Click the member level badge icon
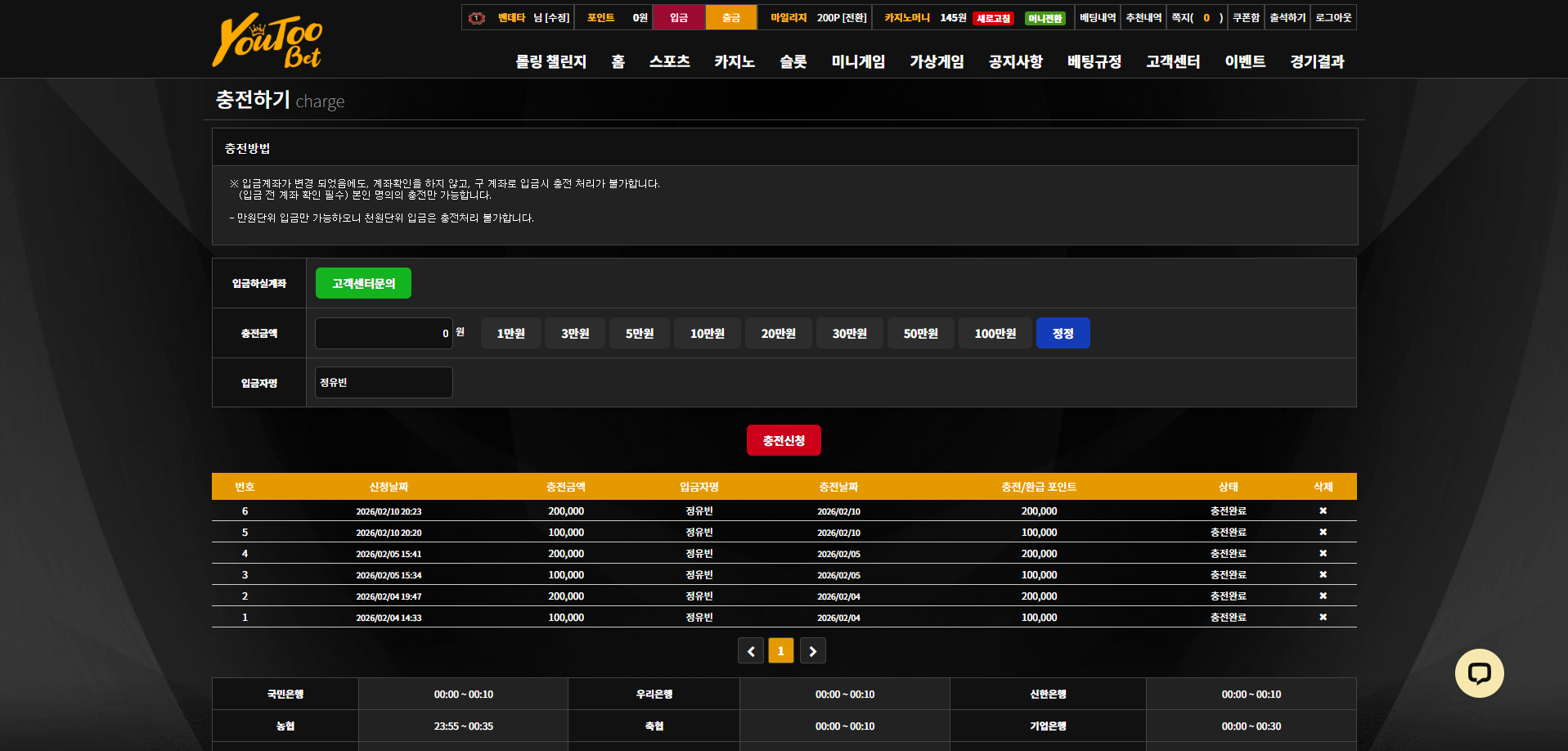The height and width of the screenshot is (751, 1568). tap(477, 17)
